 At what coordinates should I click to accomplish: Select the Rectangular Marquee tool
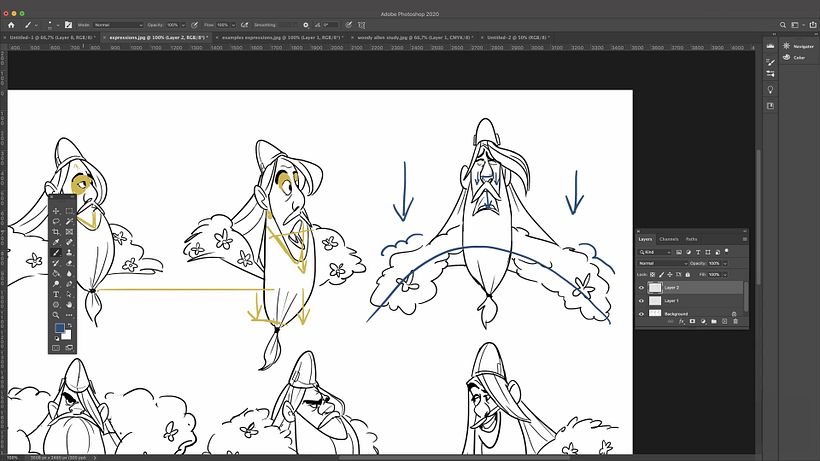[x=69, y=211]
